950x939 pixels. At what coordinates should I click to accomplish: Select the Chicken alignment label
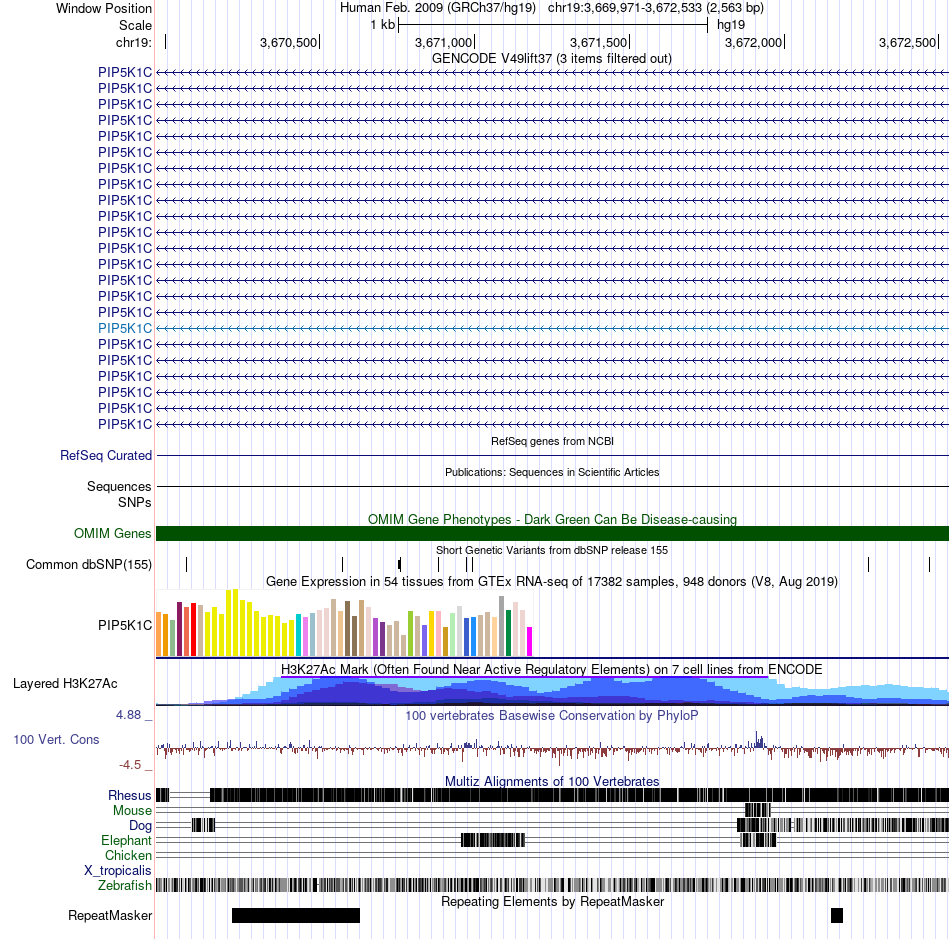coord(128,856)
